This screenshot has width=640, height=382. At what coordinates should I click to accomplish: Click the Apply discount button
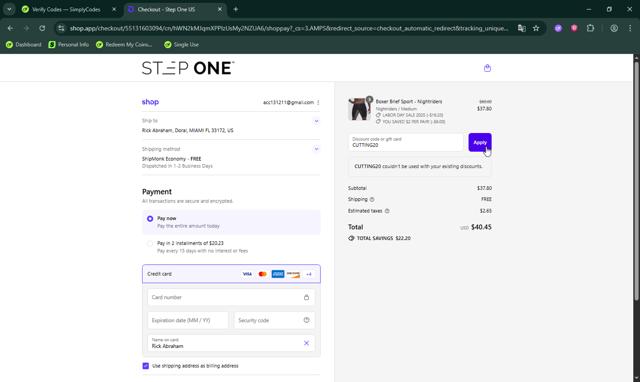(480, 142)
